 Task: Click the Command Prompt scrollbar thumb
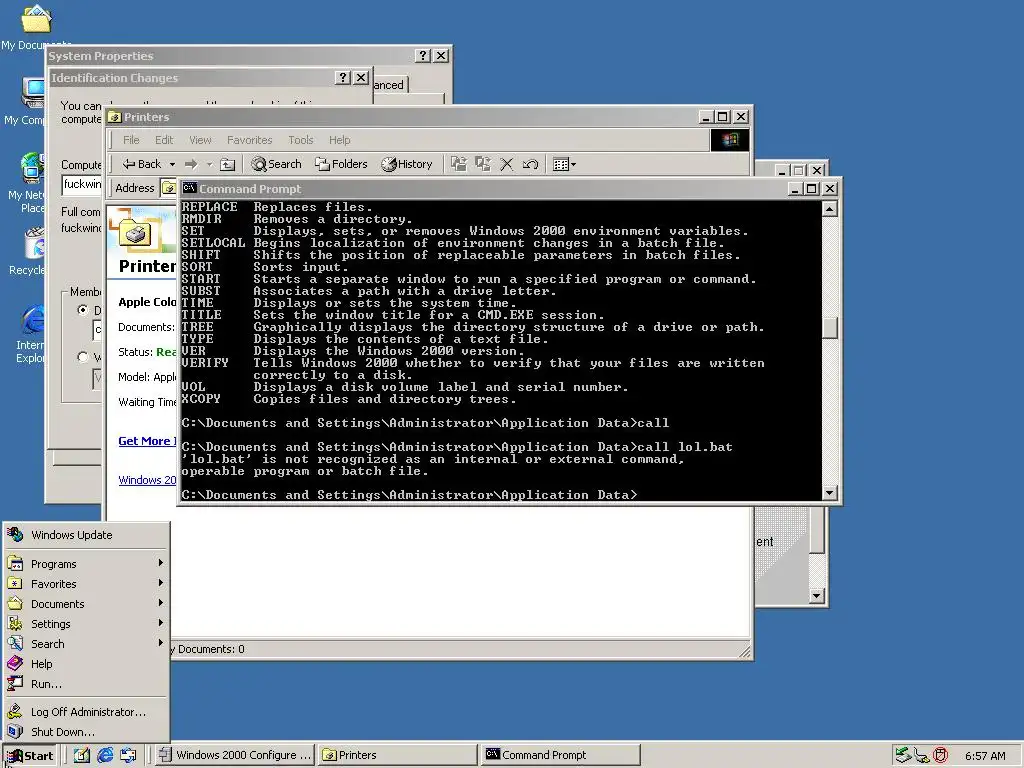click(x=829, y=328)
